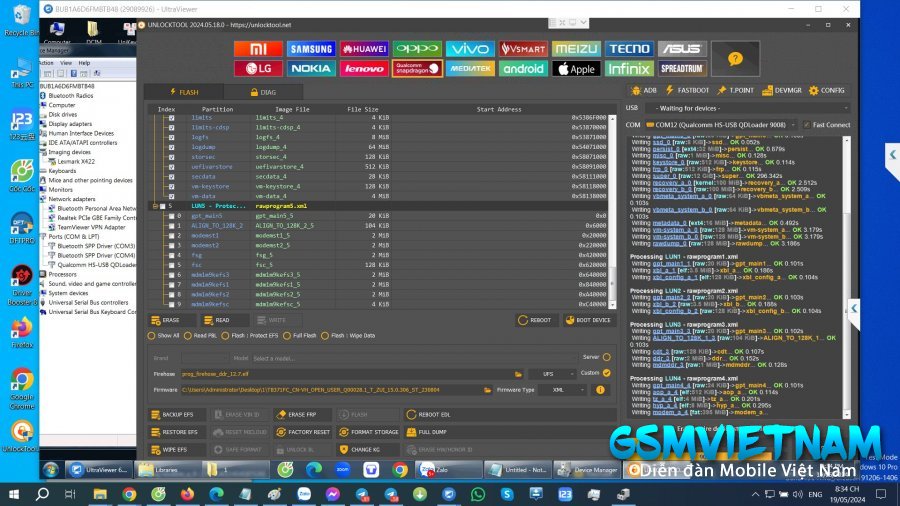Select the MediaTek brand logo
The image size is (900, 506).
470,69
